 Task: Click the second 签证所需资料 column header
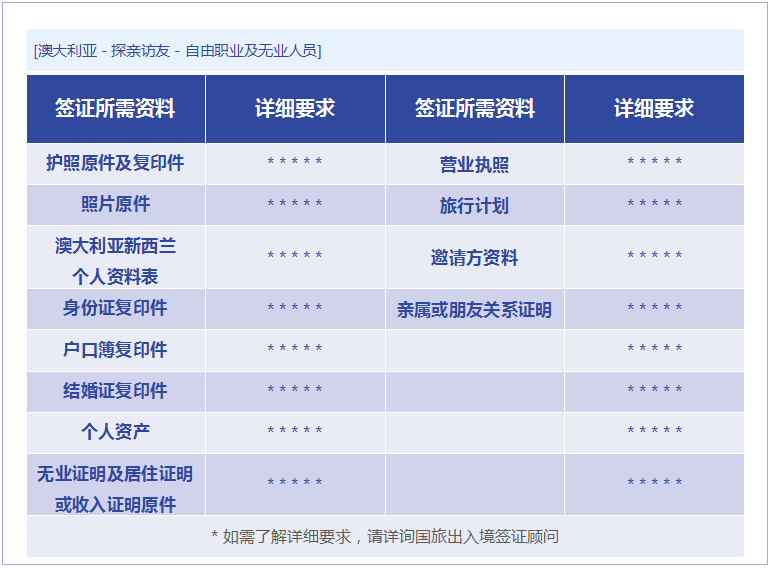pos(475,108)
